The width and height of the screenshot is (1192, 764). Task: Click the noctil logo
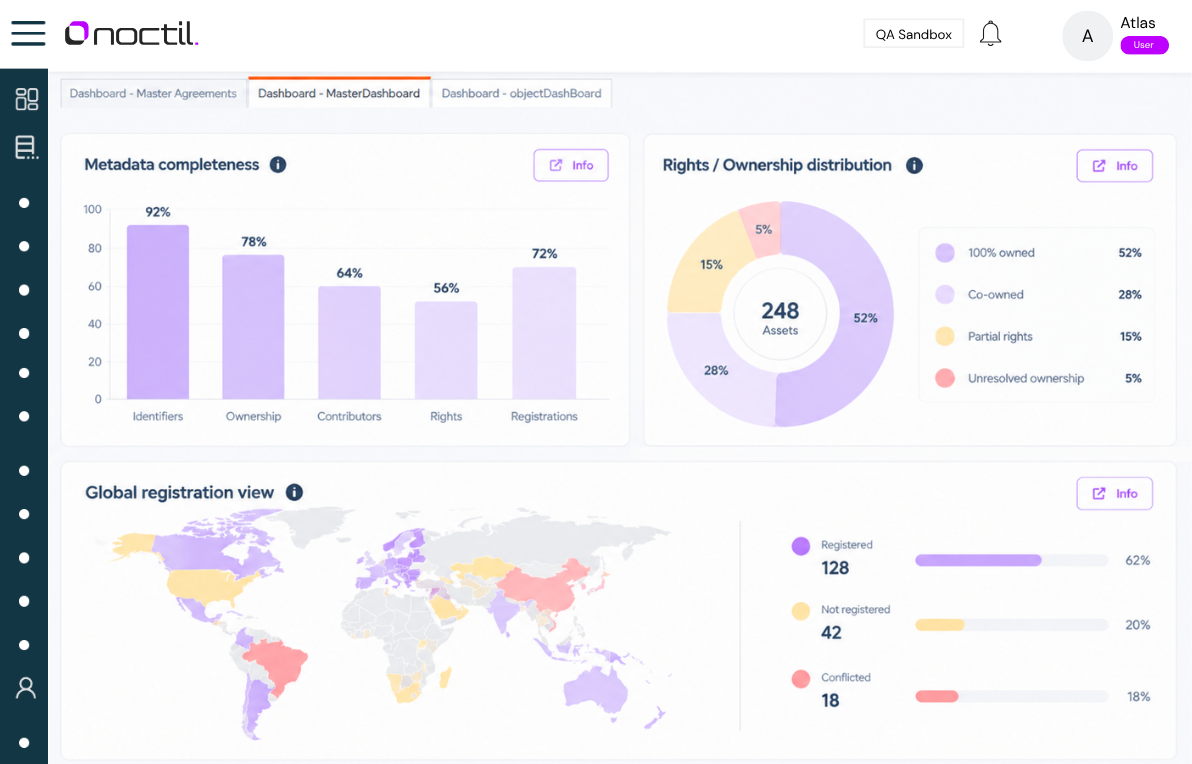pos(132,33)
